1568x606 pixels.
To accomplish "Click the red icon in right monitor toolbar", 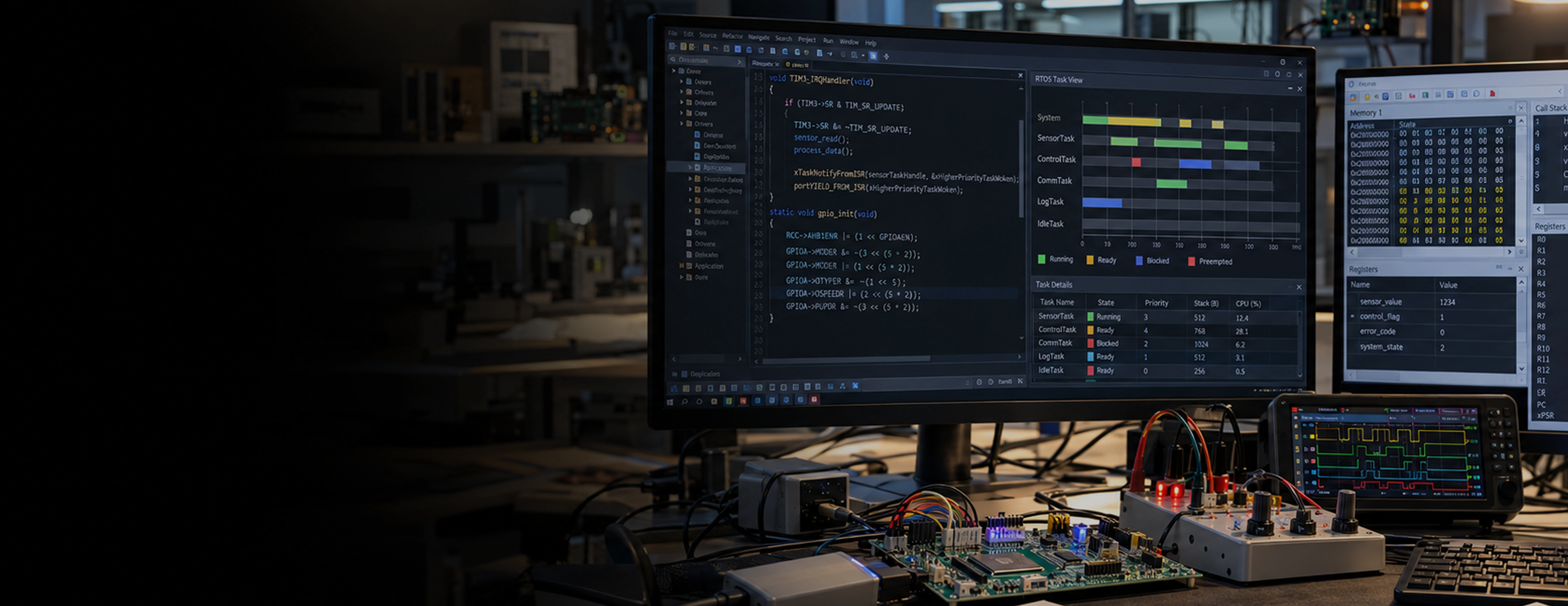I will click(1492, 94).
